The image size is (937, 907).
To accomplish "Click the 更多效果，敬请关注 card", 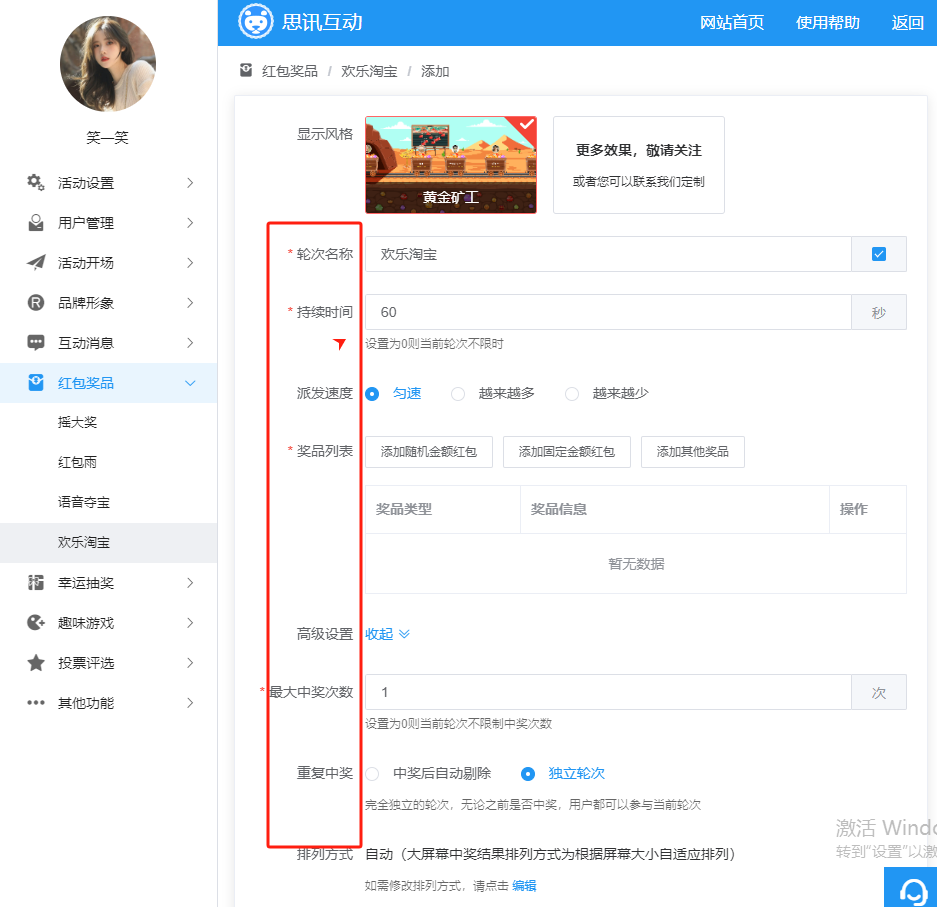I will pos(639,165).
